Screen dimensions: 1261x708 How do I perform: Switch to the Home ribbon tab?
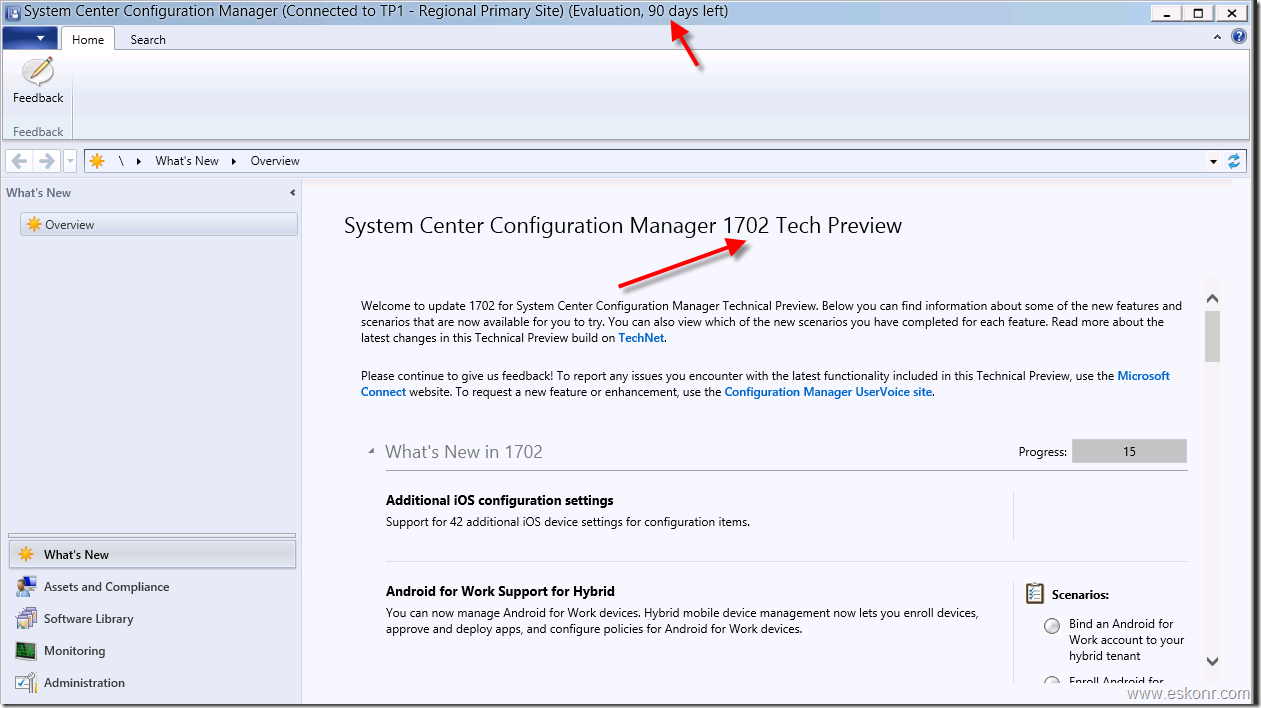[x=88, y=39]
